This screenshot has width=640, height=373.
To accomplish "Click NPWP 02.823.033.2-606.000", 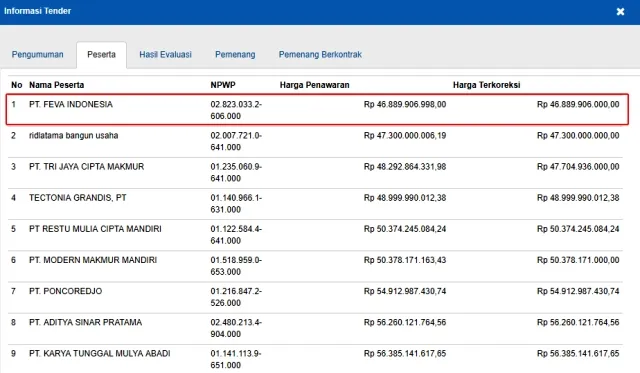I will click(x=236, y=110).
